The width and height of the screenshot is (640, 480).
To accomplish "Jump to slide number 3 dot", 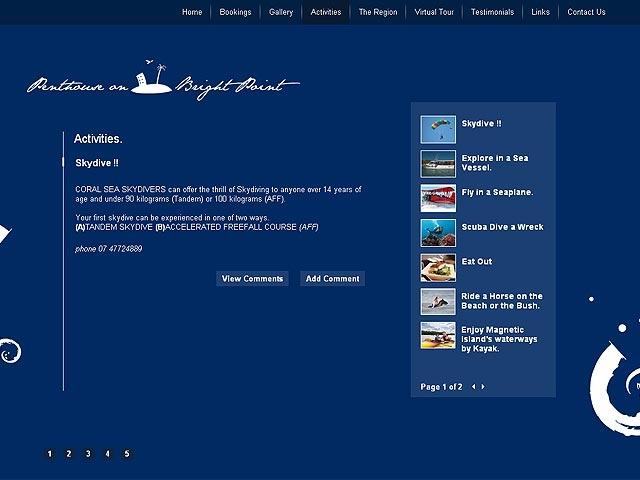I will [x=88, y=454].
